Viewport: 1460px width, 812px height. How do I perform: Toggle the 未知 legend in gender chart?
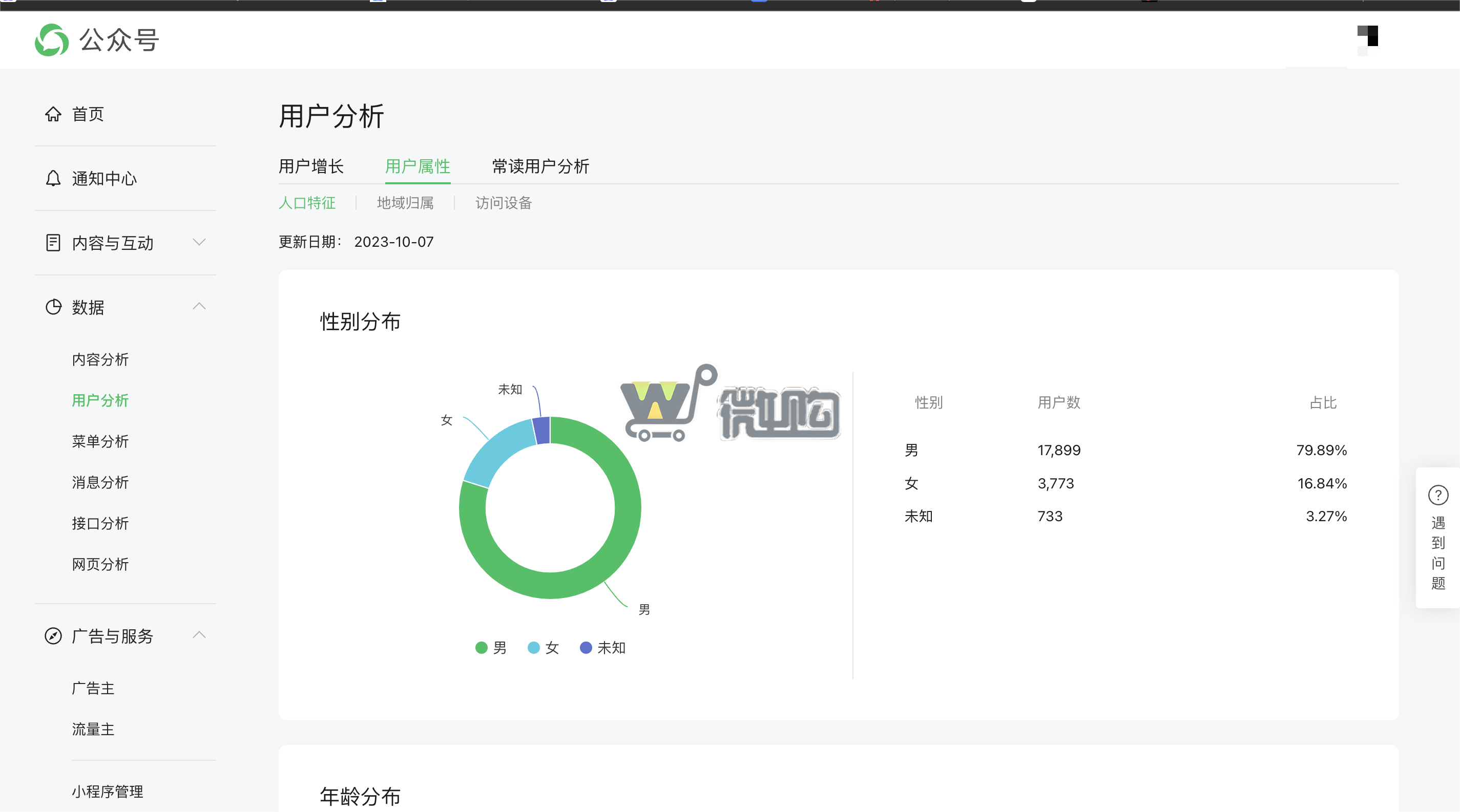602,648
